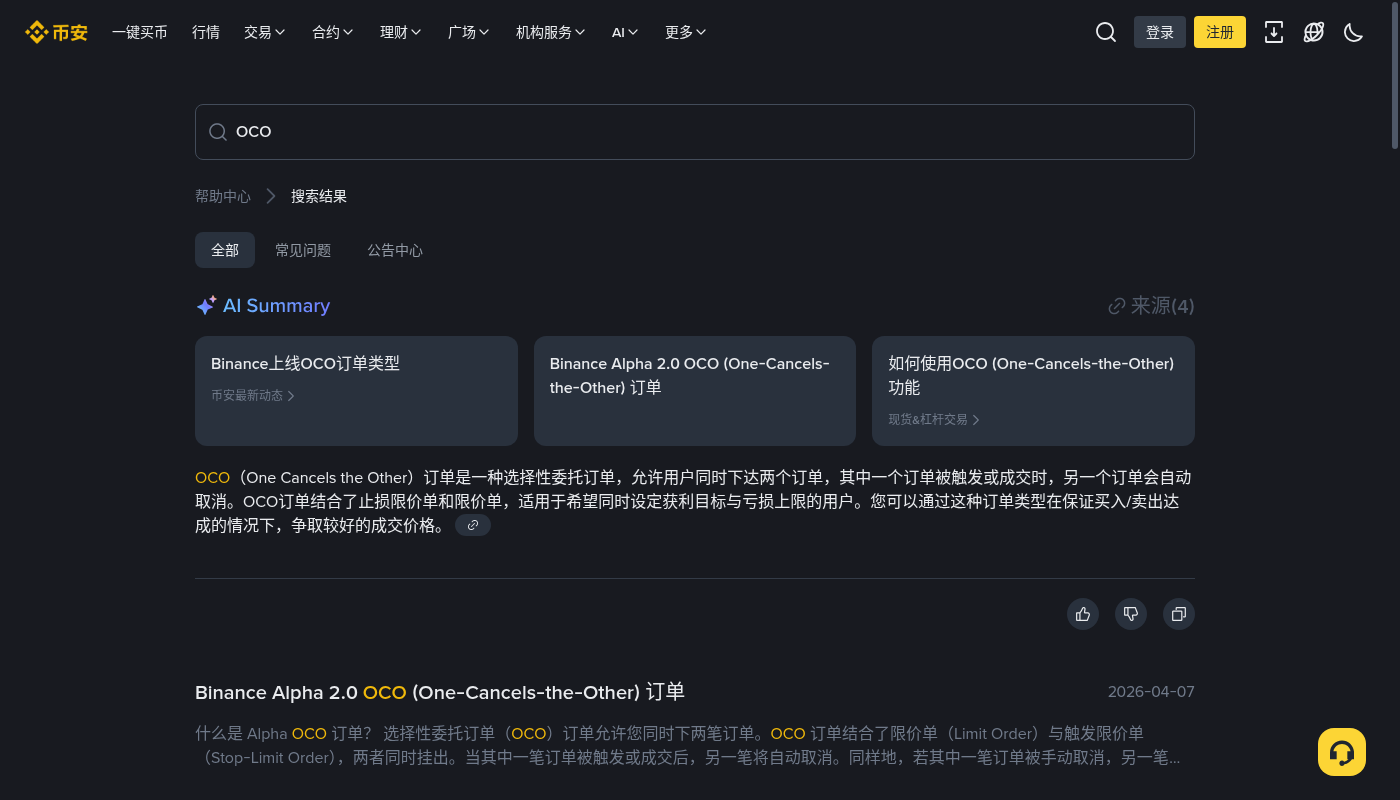Viewport: 1400px width, 800px height.
Task: Open the Binance上线OCO订单类型 source card
Action: pyautogui.click(x=356, y=391)
